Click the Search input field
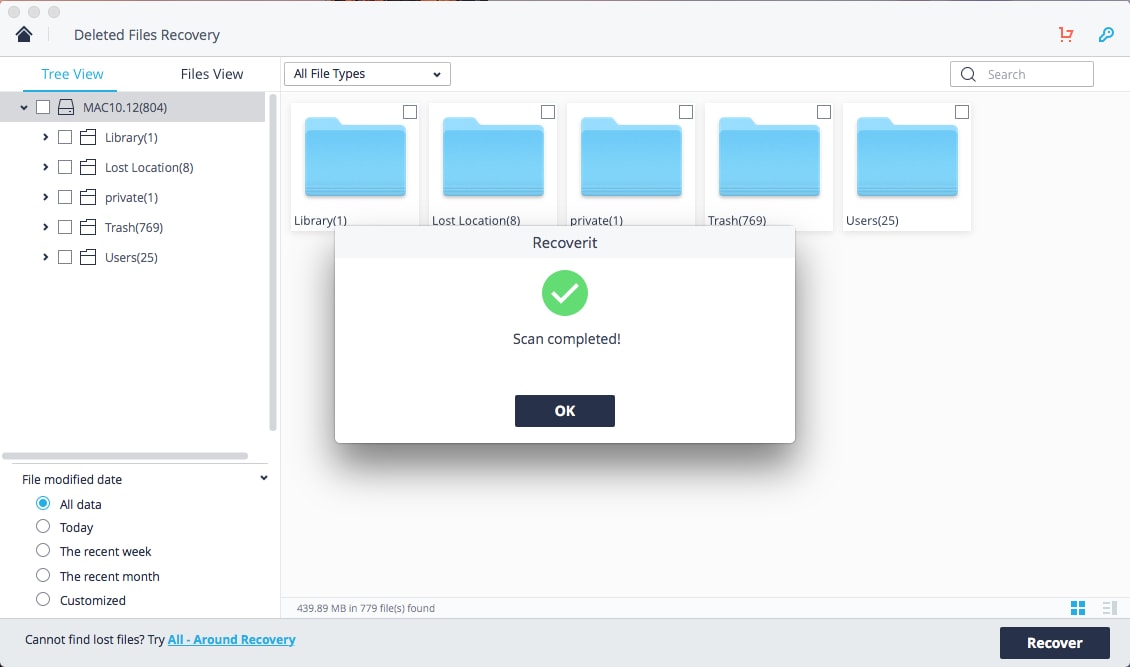The width and height of the screenshot is (1130, 667). point(1022,74)
